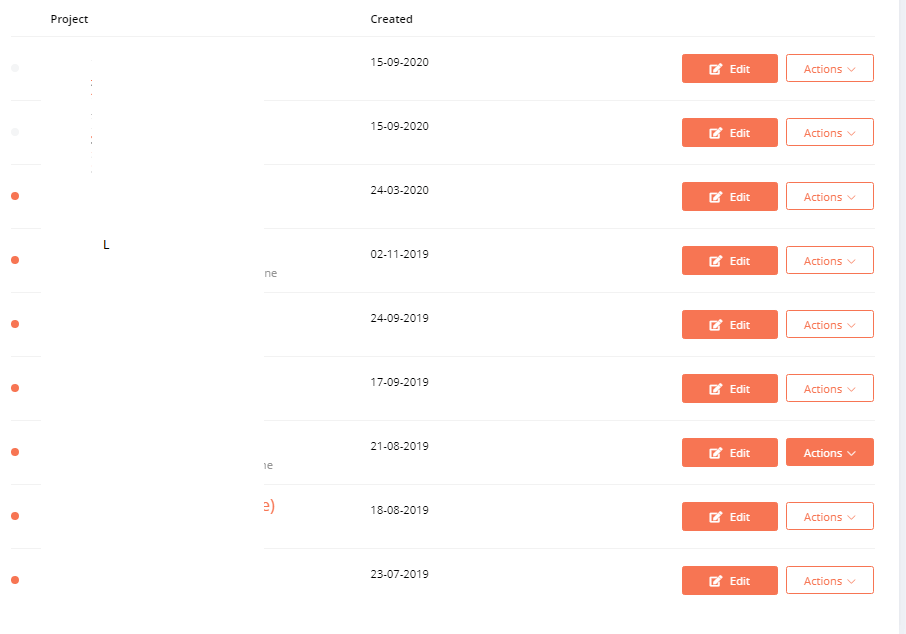
Task: Click the pencil icon in the 17-09-2019 row
Action: click(x=715, y=389)
